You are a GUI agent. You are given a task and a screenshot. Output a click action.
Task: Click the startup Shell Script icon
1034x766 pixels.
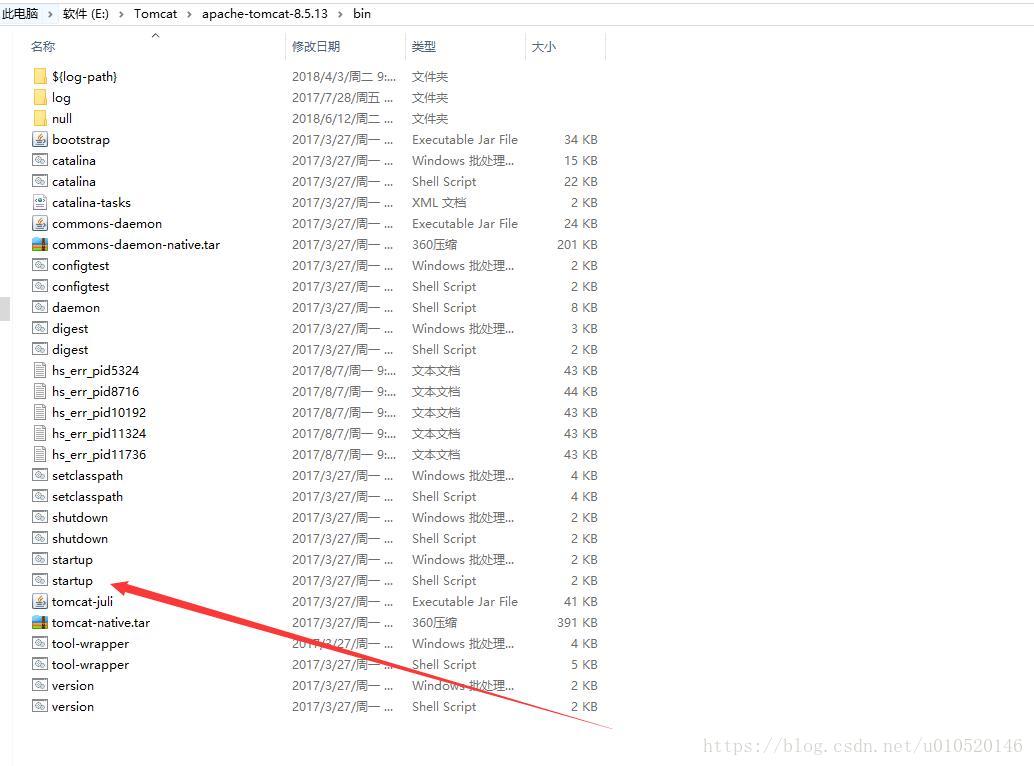click(x=40, y=580)
